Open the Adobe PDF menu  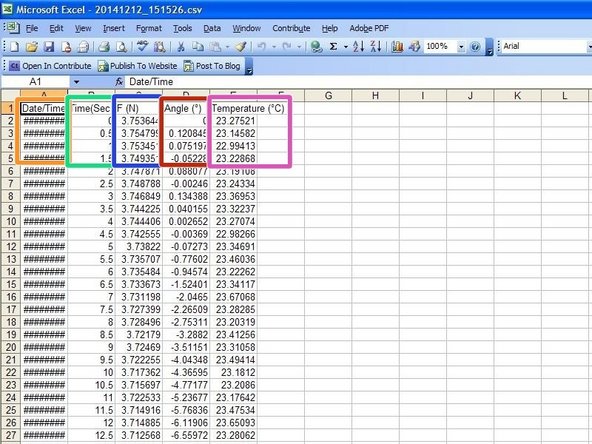pyautogui.click(x=369, y=28)
